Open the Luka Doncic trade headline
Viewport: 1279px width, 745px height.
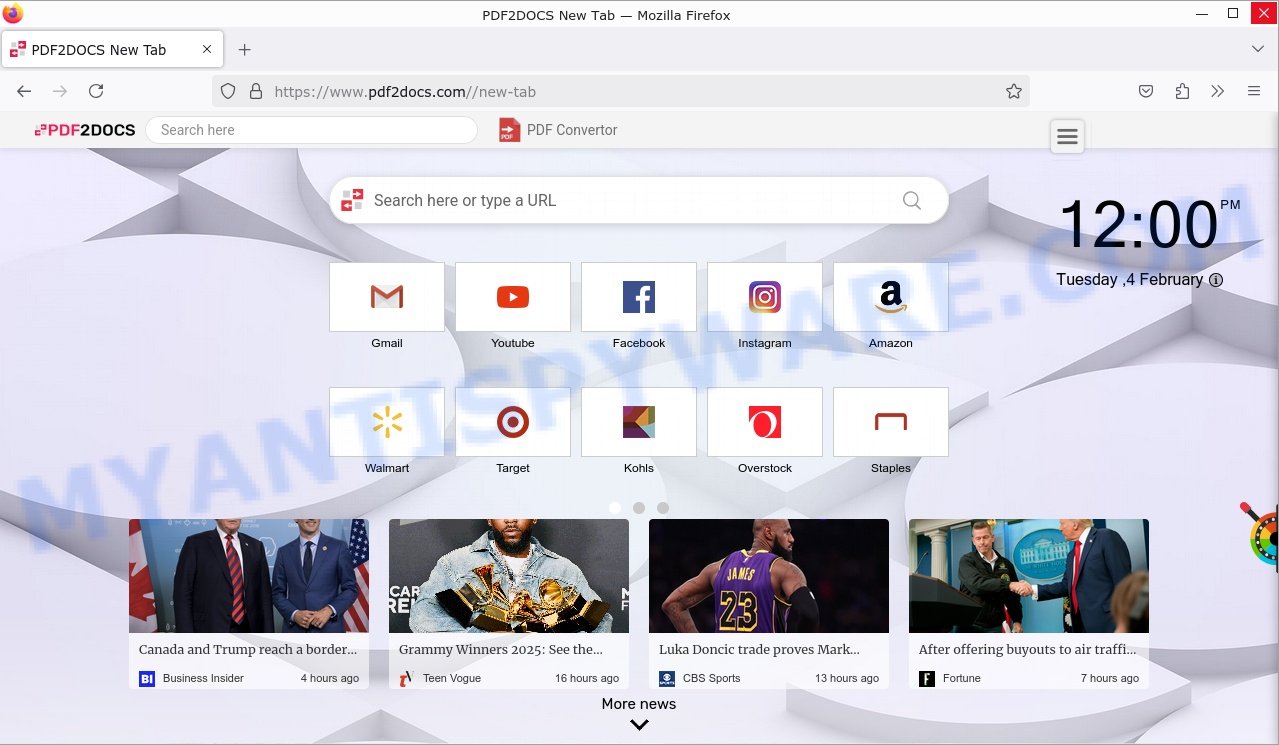[759, 649]
